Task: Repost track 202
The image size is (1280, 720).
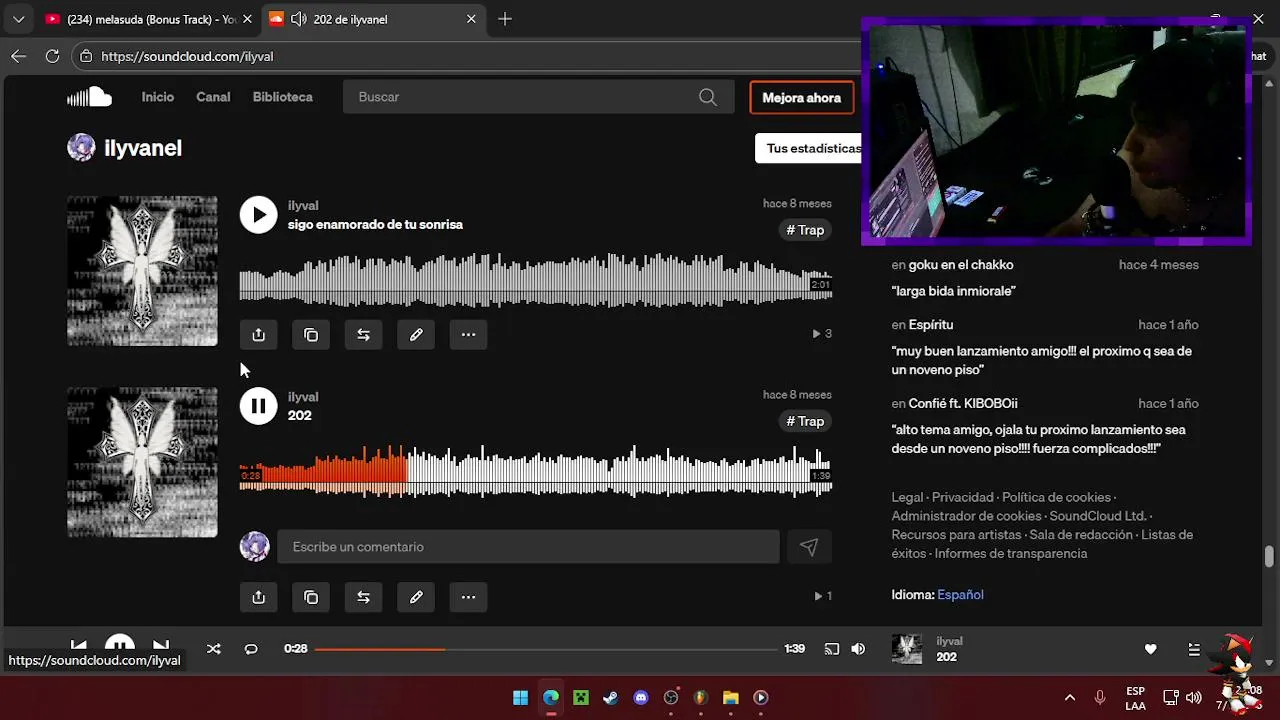Action: click(363, 597)
